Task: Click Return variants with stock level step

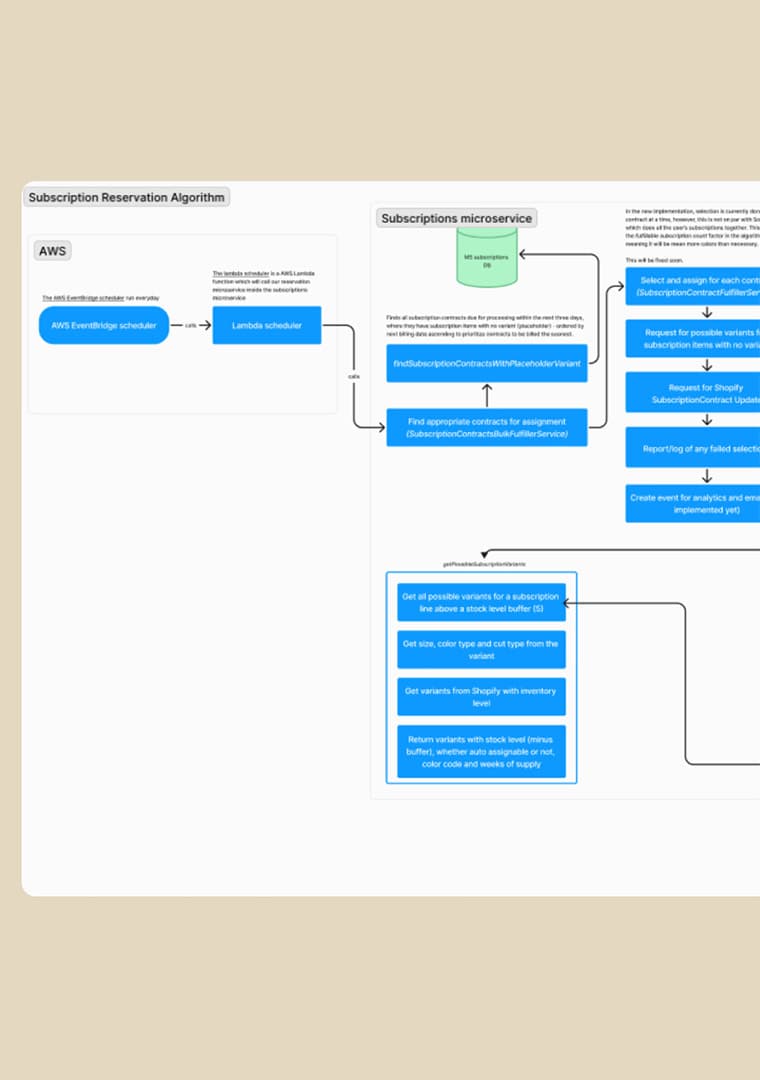Action: click(480, 751)
